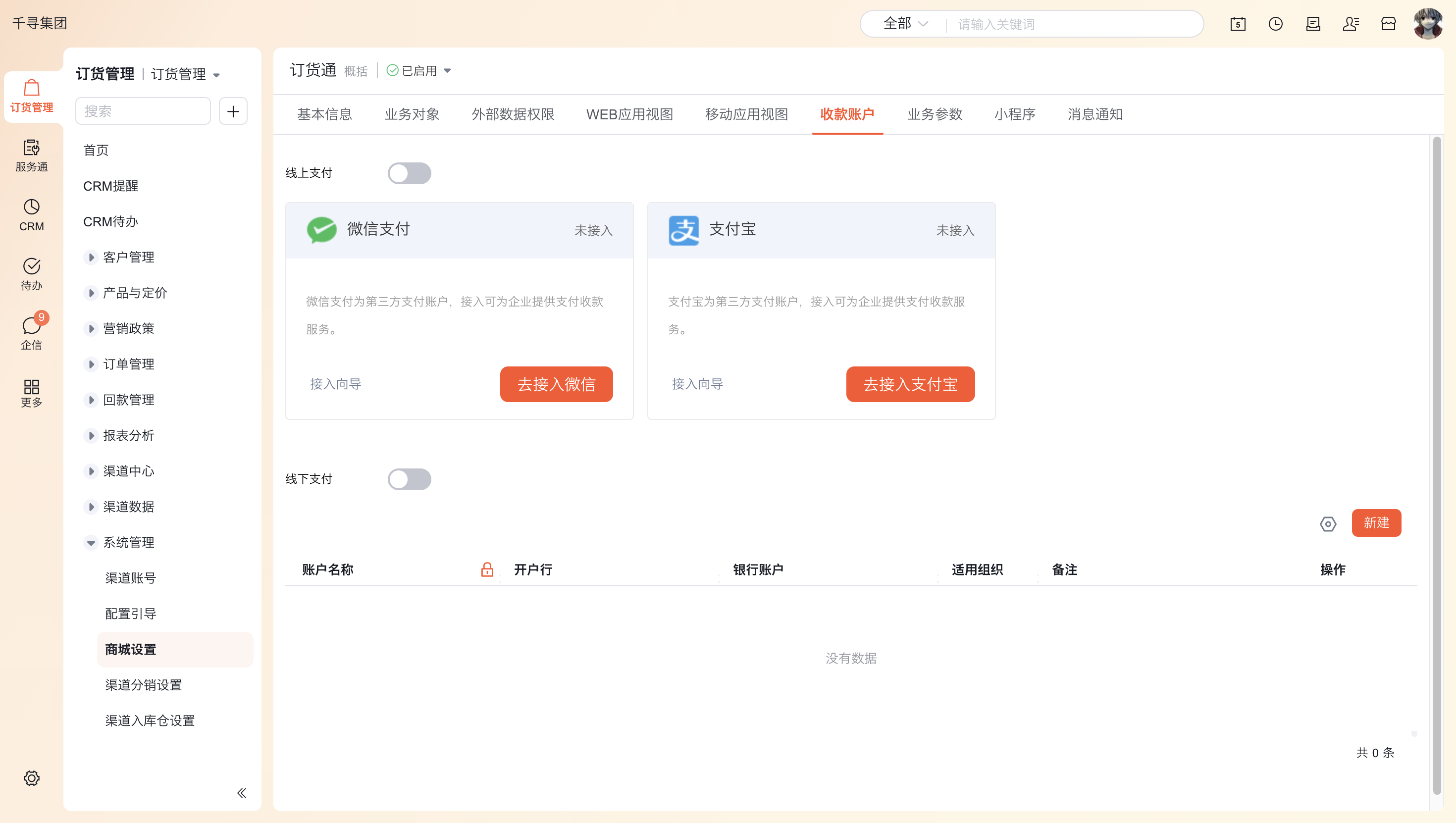Click the lock icon in 账户名称 column

click(x=487, y=569)
